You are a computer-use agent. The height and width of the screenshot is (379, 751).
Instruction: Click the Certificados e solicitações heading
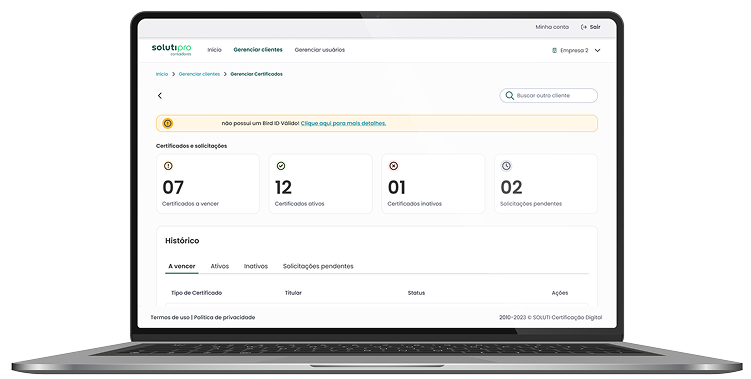tap(192, 146)
